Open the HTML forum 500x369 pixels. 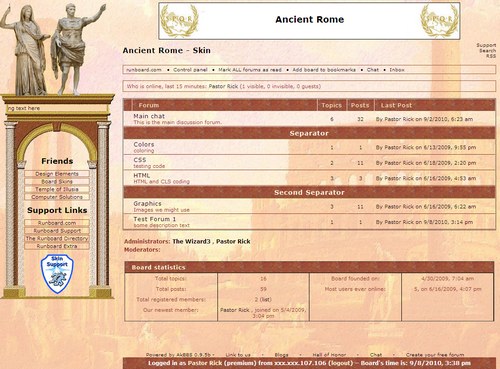[x=142, y=175]
